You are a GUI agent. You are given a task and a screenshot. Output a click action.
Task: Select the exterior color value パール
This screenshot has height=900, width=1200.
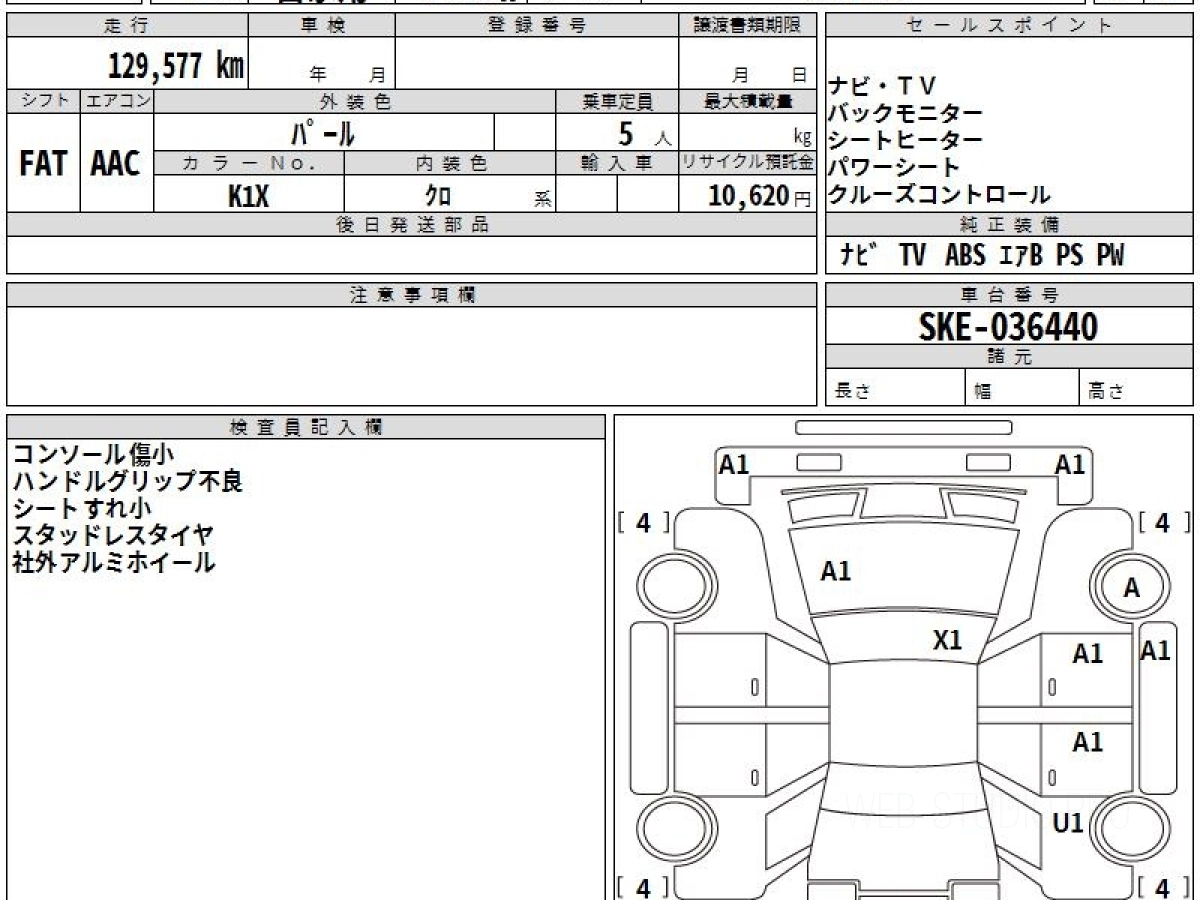click(323, 132)
